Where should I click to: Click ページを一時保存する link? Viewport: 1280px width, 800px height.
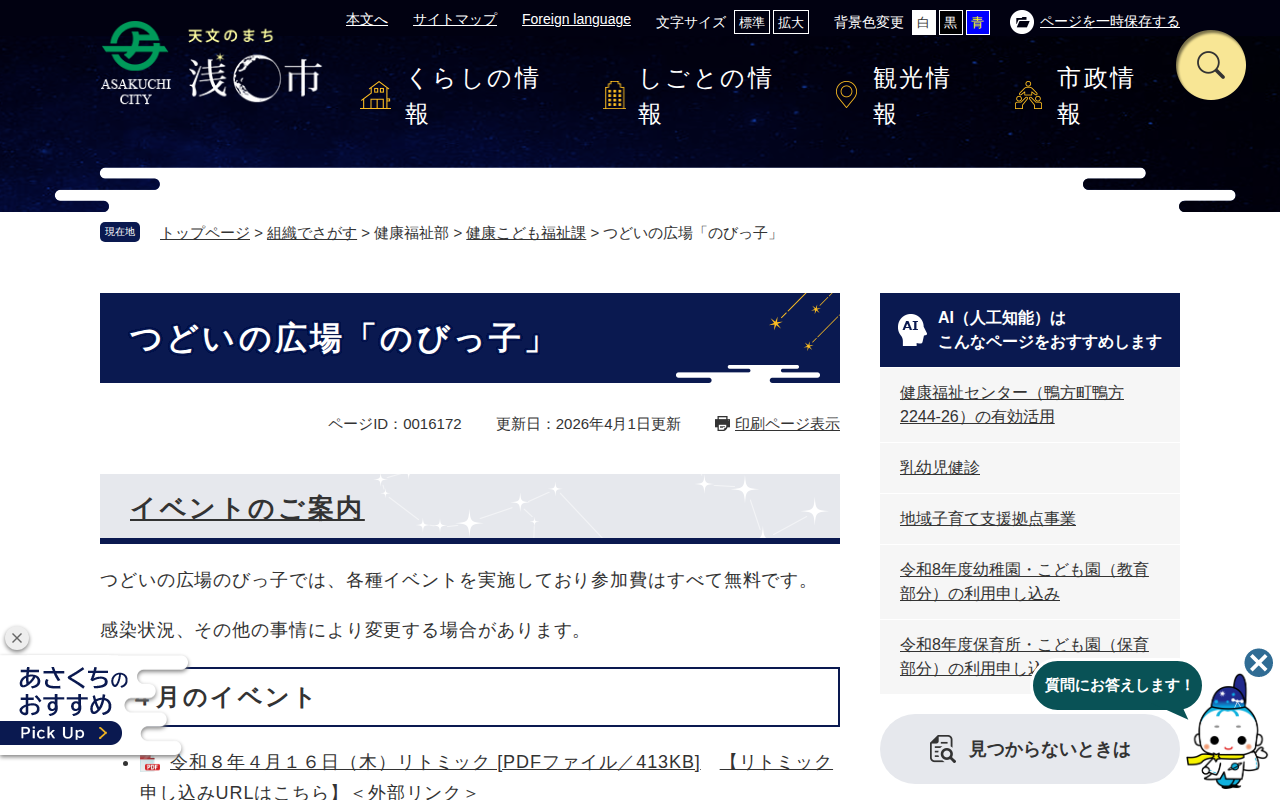1110,21
